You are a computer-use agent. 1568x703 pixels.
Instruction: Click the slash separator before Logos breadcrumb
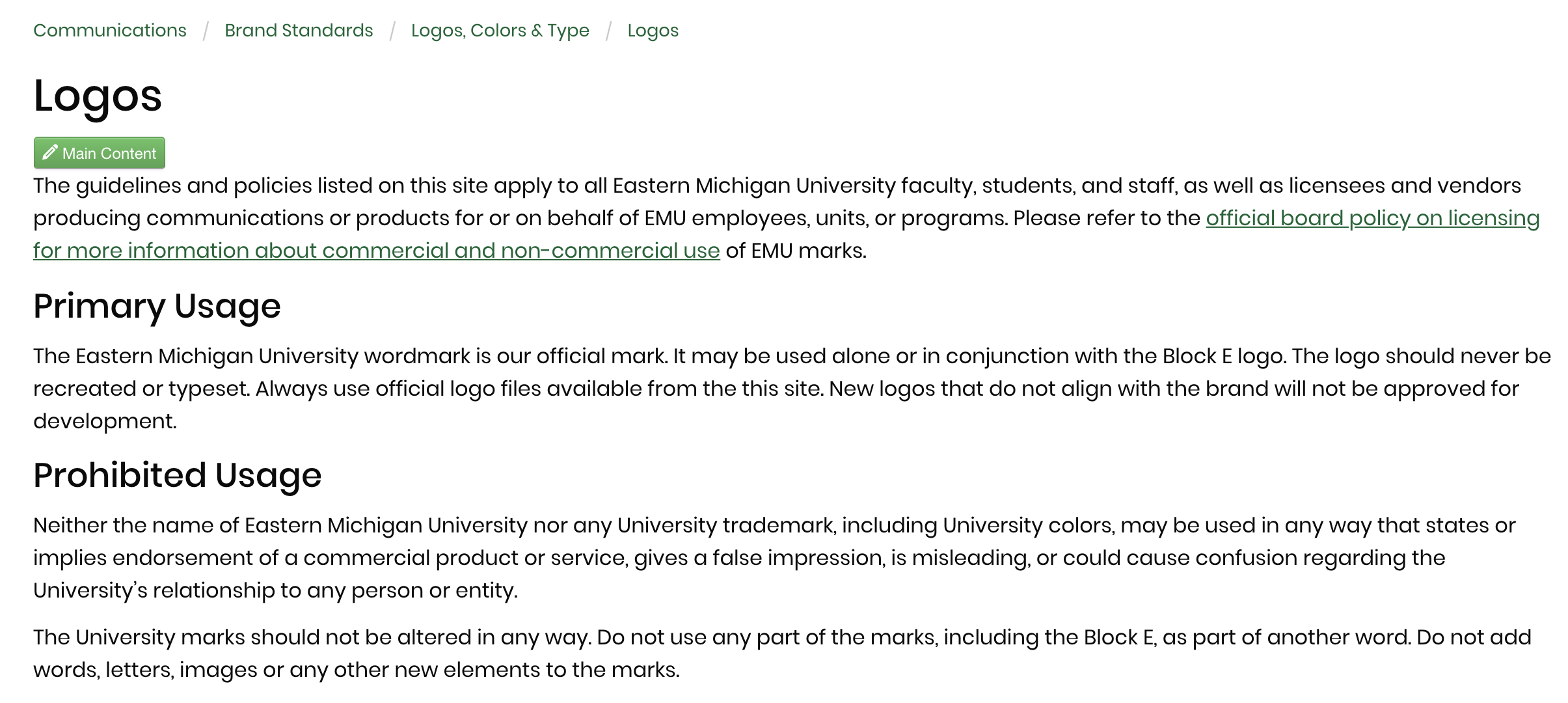pyautogui.click(x=608, y=31)
